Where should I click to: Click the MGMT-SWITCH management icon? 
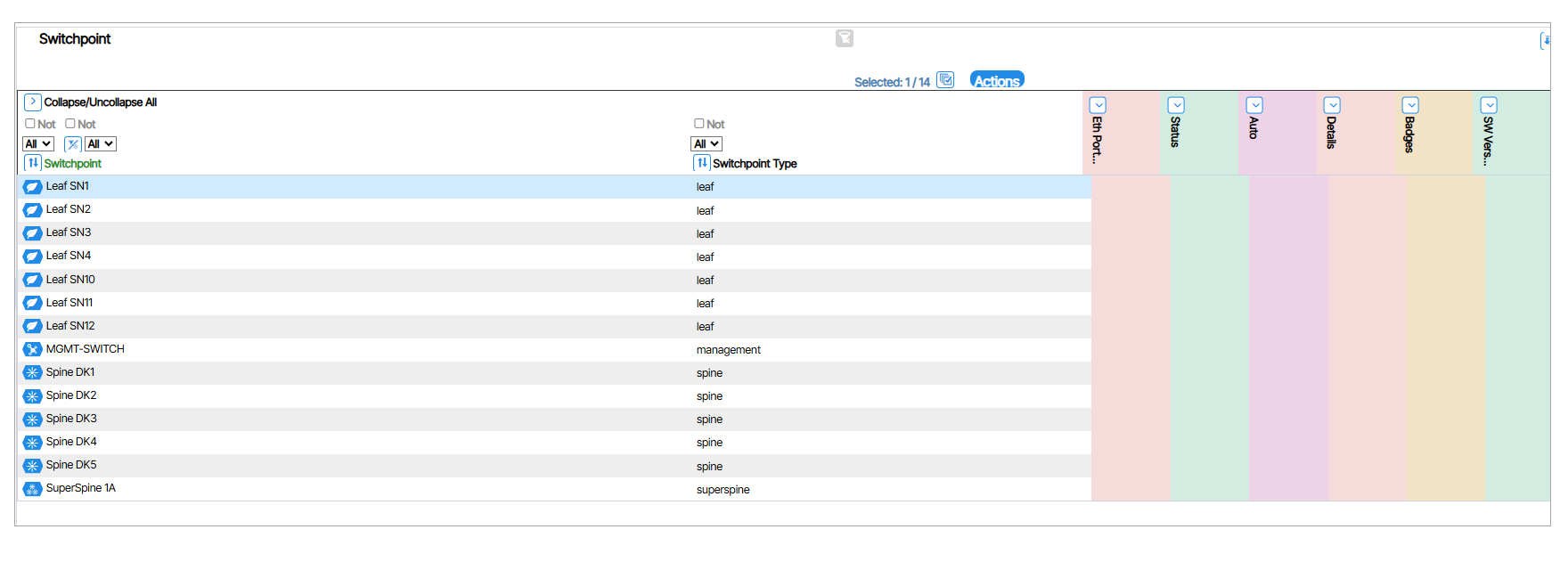(33, 349)
